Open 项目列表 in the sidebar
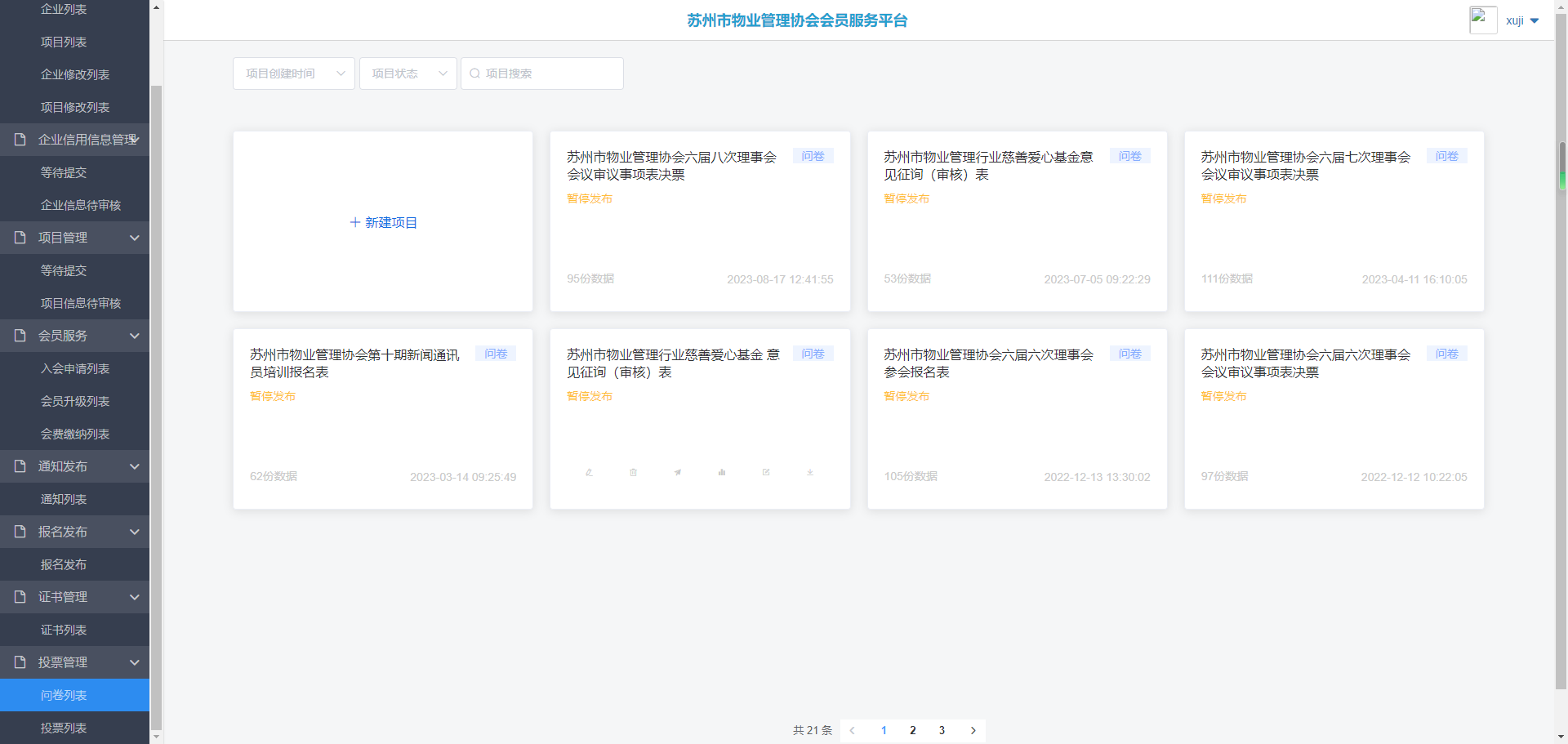Viewport: 1568px width, 744px height. pos(74,42)
